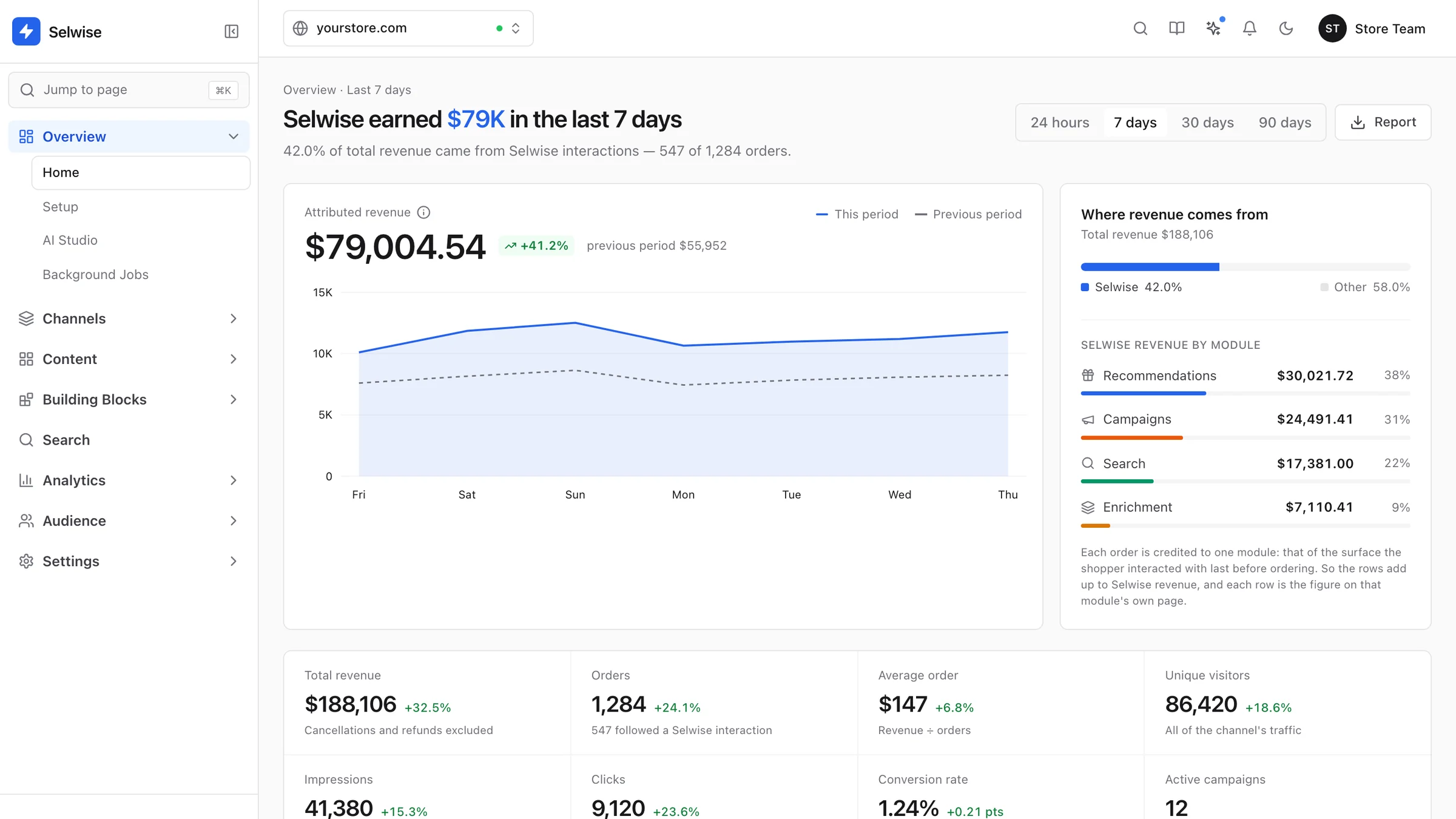
Task: Collapse the Overview section chevron
Action: point(234,136)
